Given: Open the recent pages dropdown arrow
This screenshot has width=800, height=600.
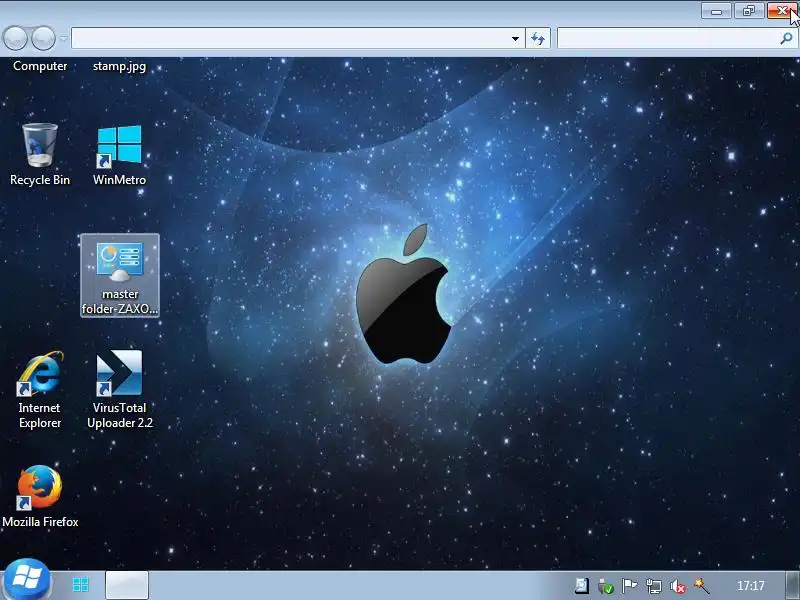Looking at the screenshot, I should pyautogui.click(x=64, y=38).
